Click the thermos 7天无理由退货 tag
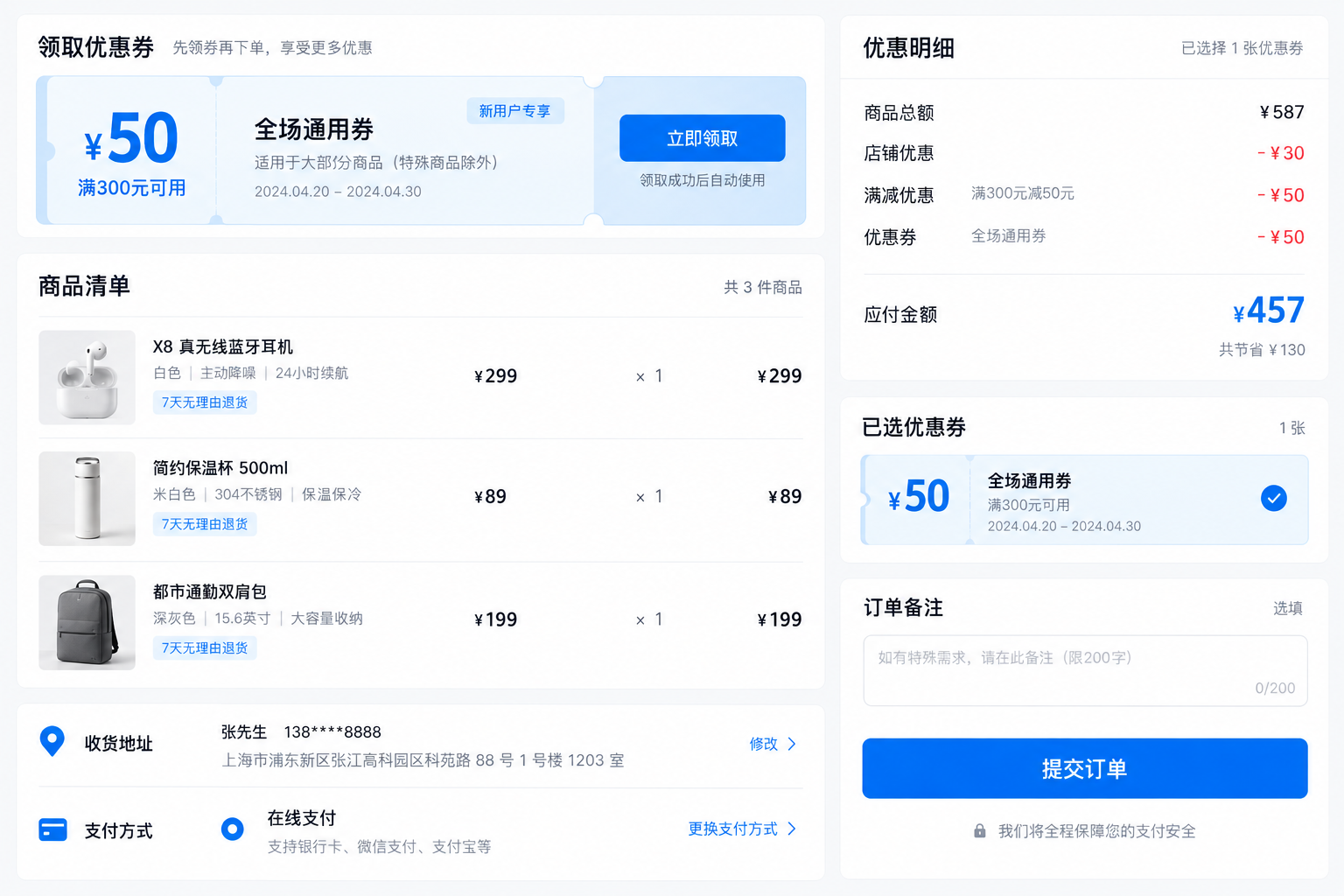The width and height of the screenshot is (1344, 896). point(205,524)
